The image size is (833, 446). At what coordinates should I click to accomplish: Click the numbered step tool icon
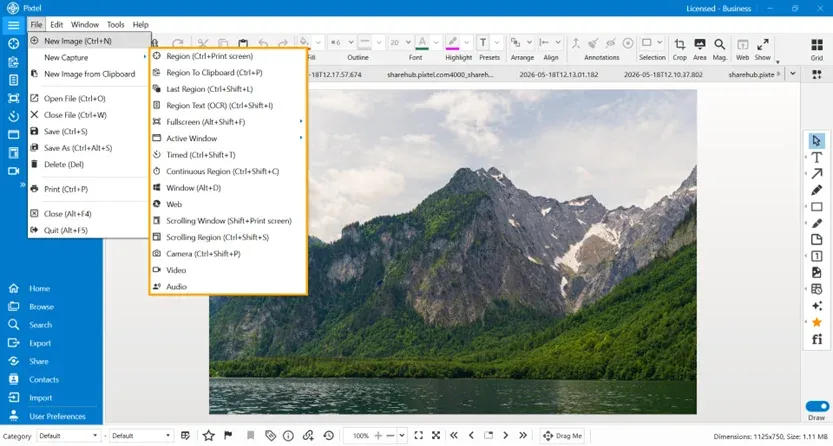coord(817,256)
